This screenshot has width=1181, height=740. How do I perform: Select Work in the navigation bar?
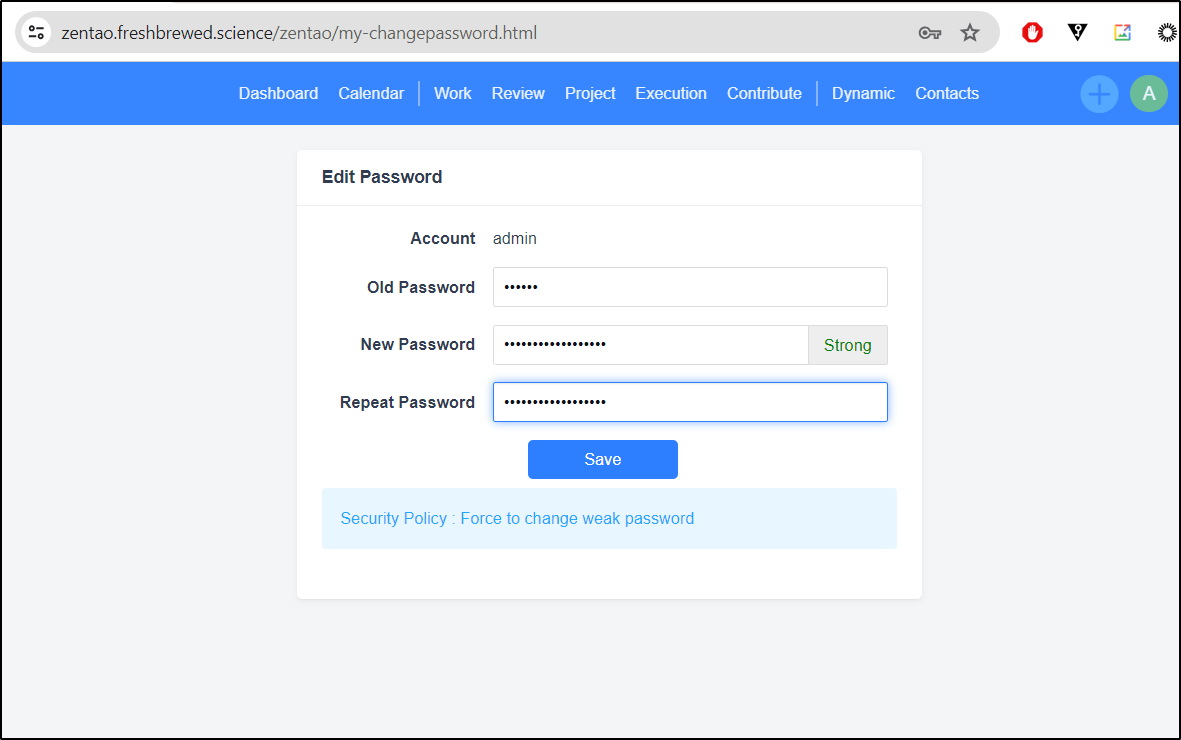pos(453,93)
